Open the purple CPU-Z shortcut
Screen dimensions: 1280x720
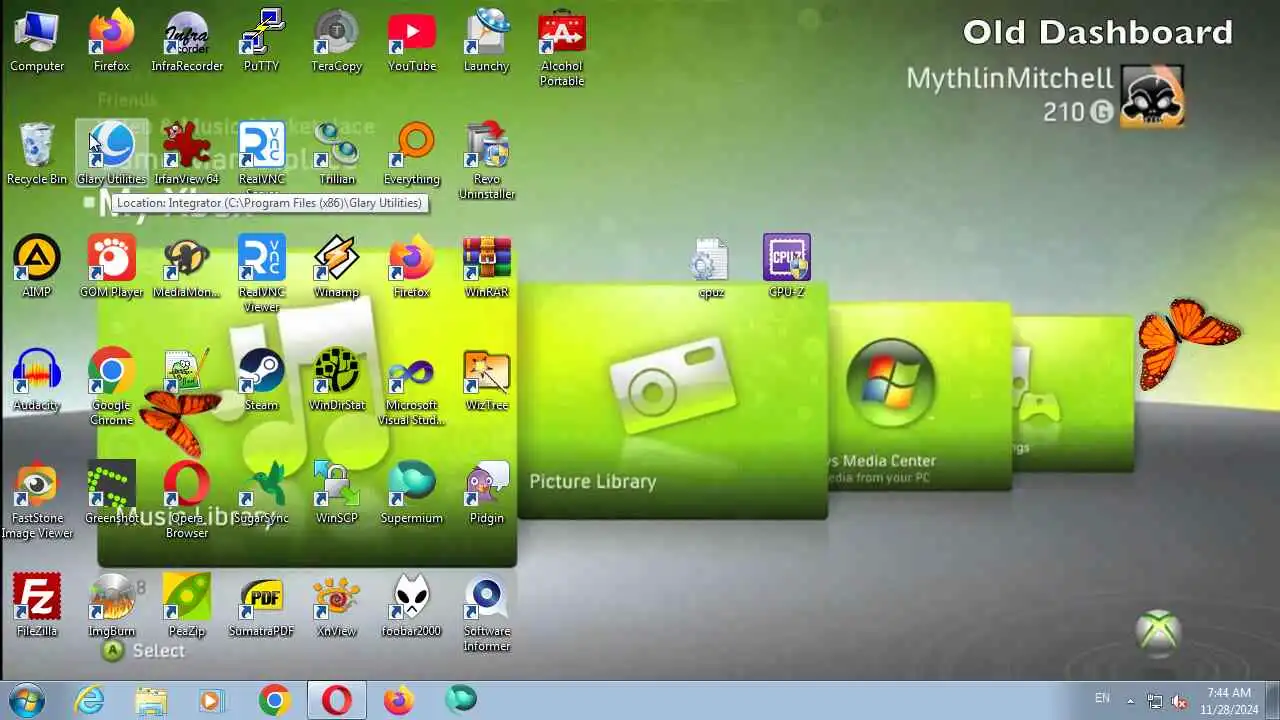pyautogui.click(x=787, y=268)
